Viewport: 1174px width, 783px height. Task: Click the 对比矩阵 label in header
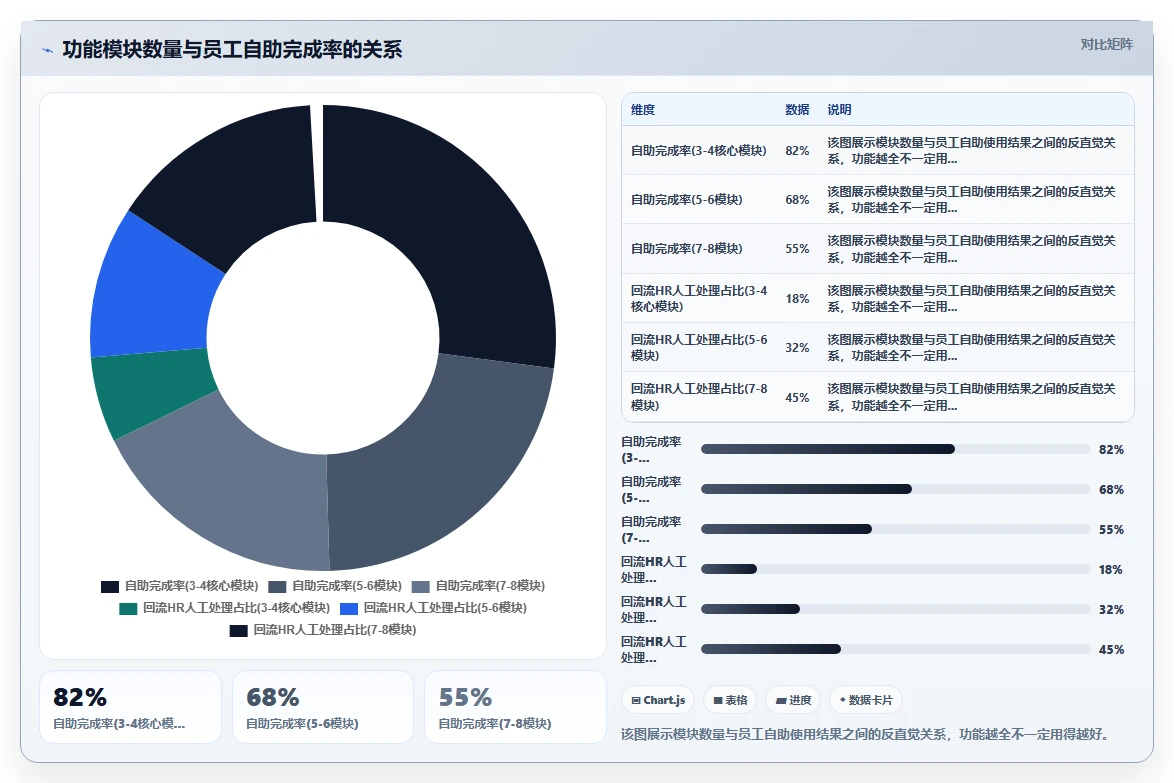1106,44
